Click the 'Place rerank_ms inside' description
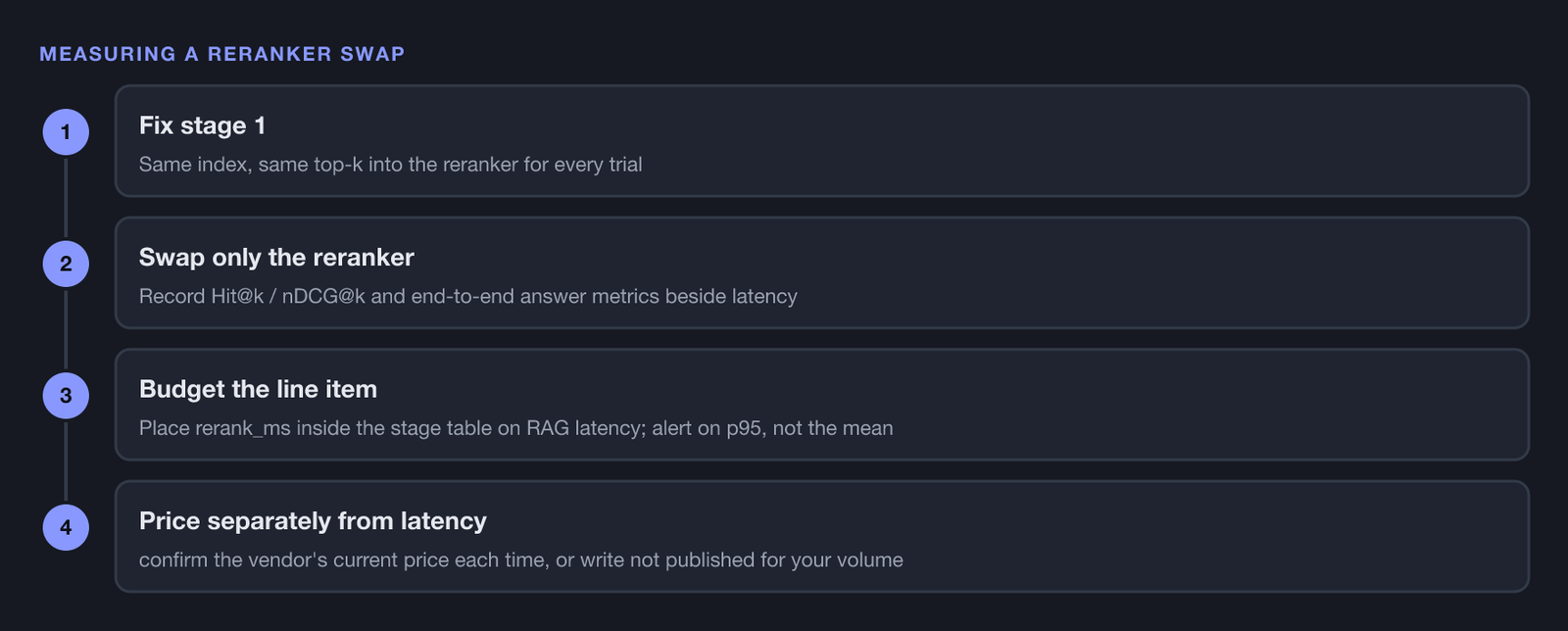Viewport: 1568px width, 631px height. click(515, 428)
